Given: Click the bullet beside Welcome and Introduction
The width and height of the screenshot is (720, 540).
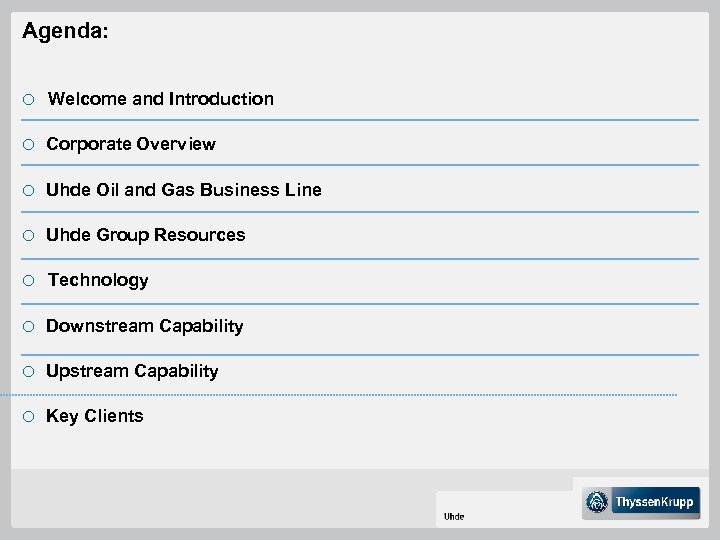Looking at the screenshot, I should [x=31, y=99].
